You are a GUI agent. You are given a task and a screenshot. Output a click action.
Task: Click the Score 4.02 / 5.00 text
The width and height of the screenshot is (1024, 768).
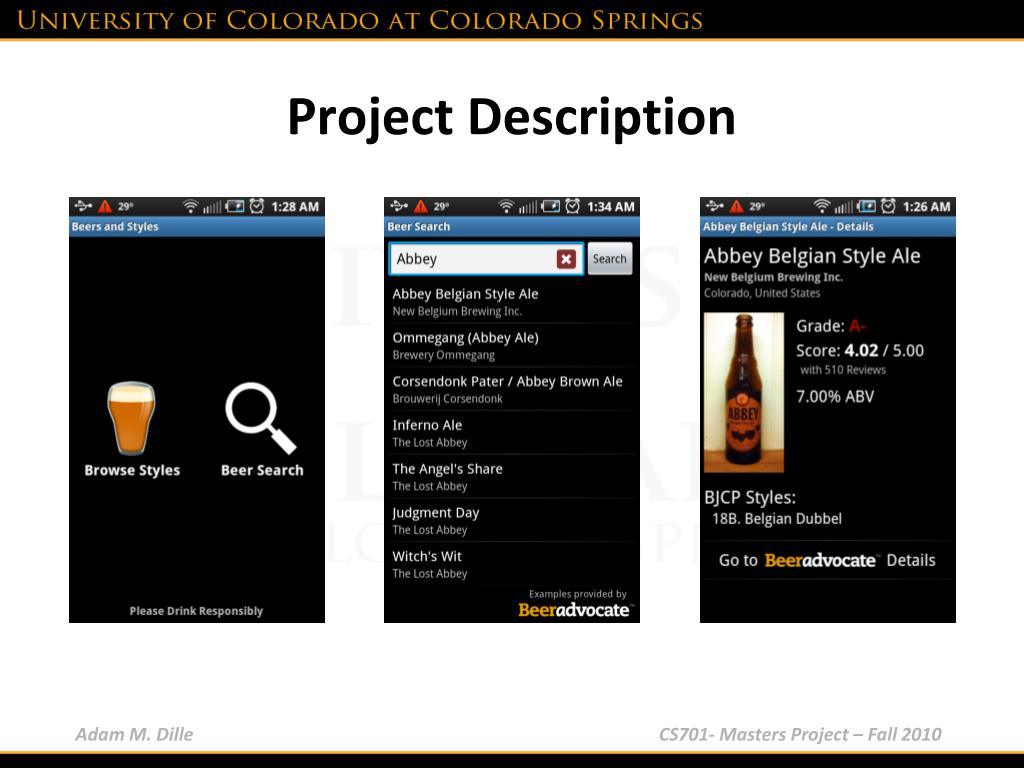(x=859, y=351)
